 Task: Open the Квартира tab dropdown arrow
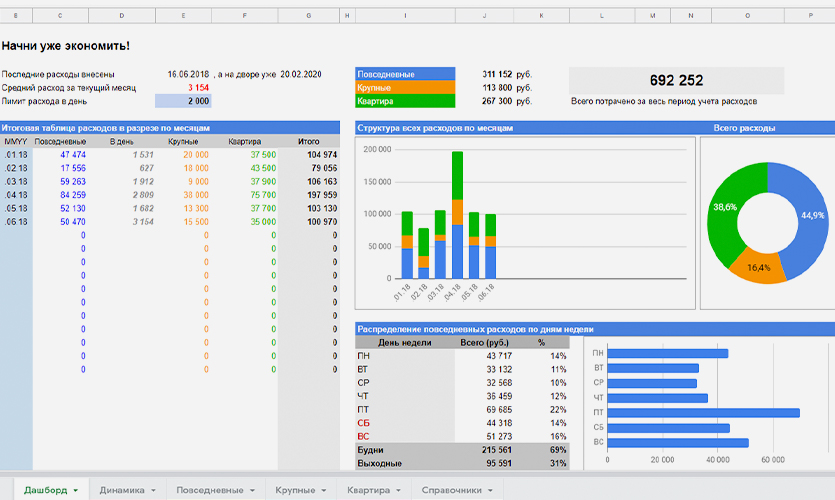(399, 491)
